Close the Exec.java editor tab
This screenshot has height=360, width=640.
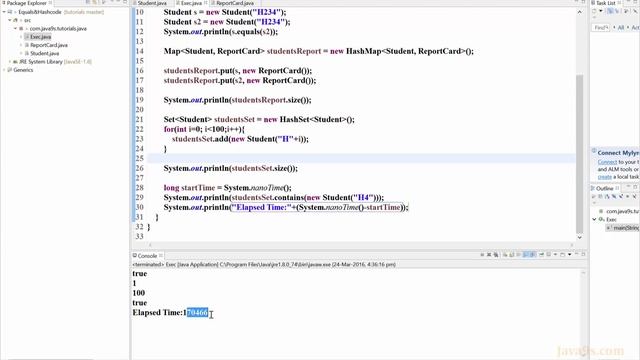point(206,3)
